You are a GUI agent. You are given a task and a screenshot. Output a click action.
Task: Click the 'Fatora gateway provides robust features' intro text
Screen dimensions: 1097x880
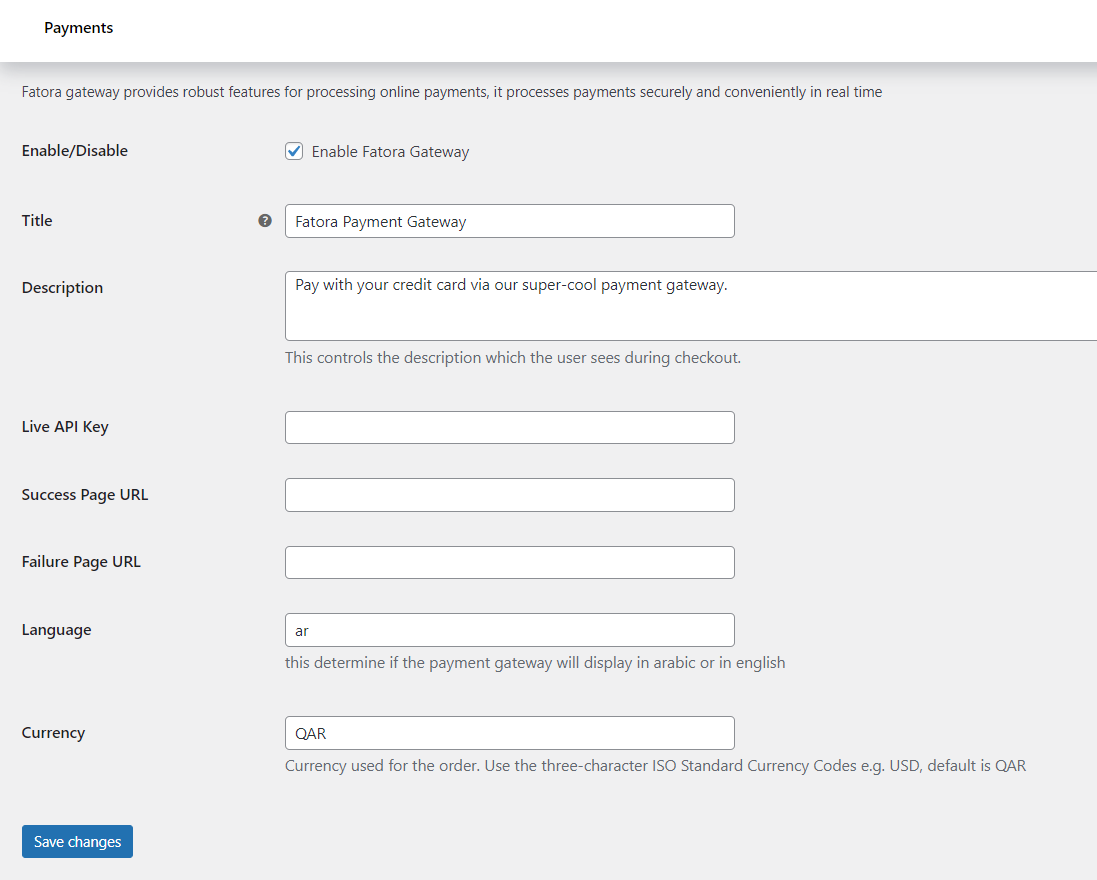click(452, 92)
